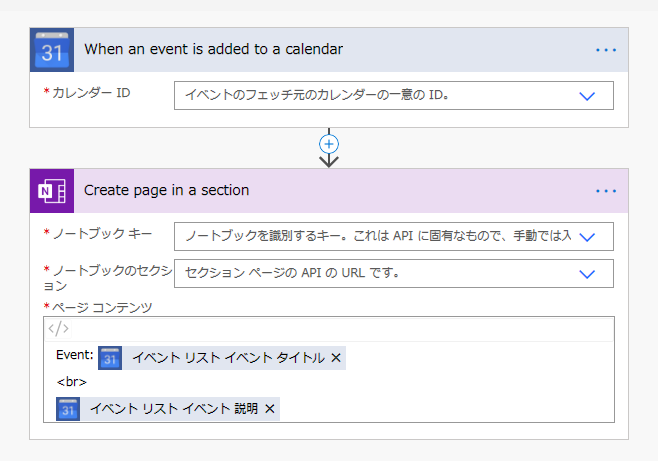Expand the カレンダー ID dropdown
This screenshot has height=461, width=658.
(587, 96)
